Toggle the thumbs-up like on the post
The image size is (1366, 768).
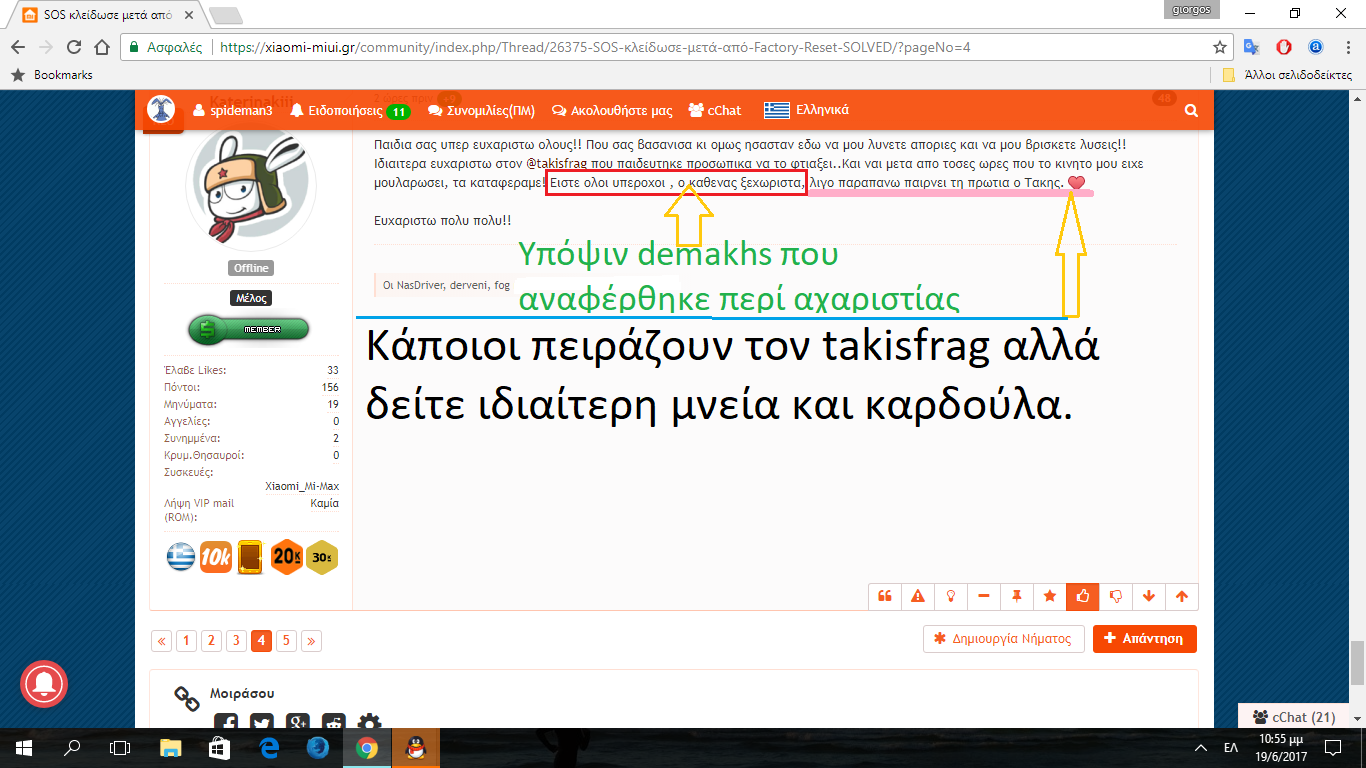coord(1083,596)
